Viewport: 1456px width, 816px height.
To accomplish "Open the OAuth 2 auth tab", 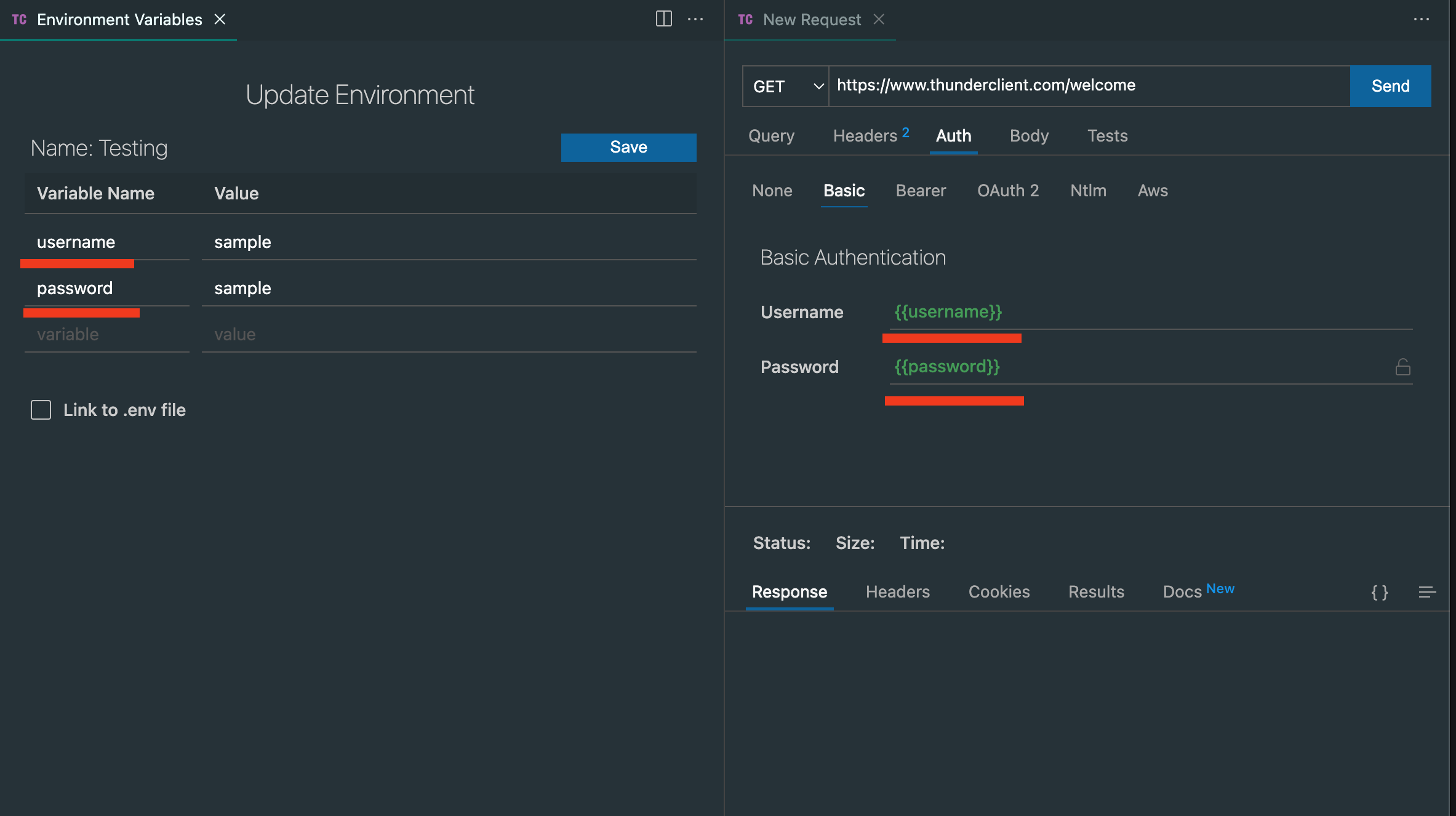I will pos(1007,191).
